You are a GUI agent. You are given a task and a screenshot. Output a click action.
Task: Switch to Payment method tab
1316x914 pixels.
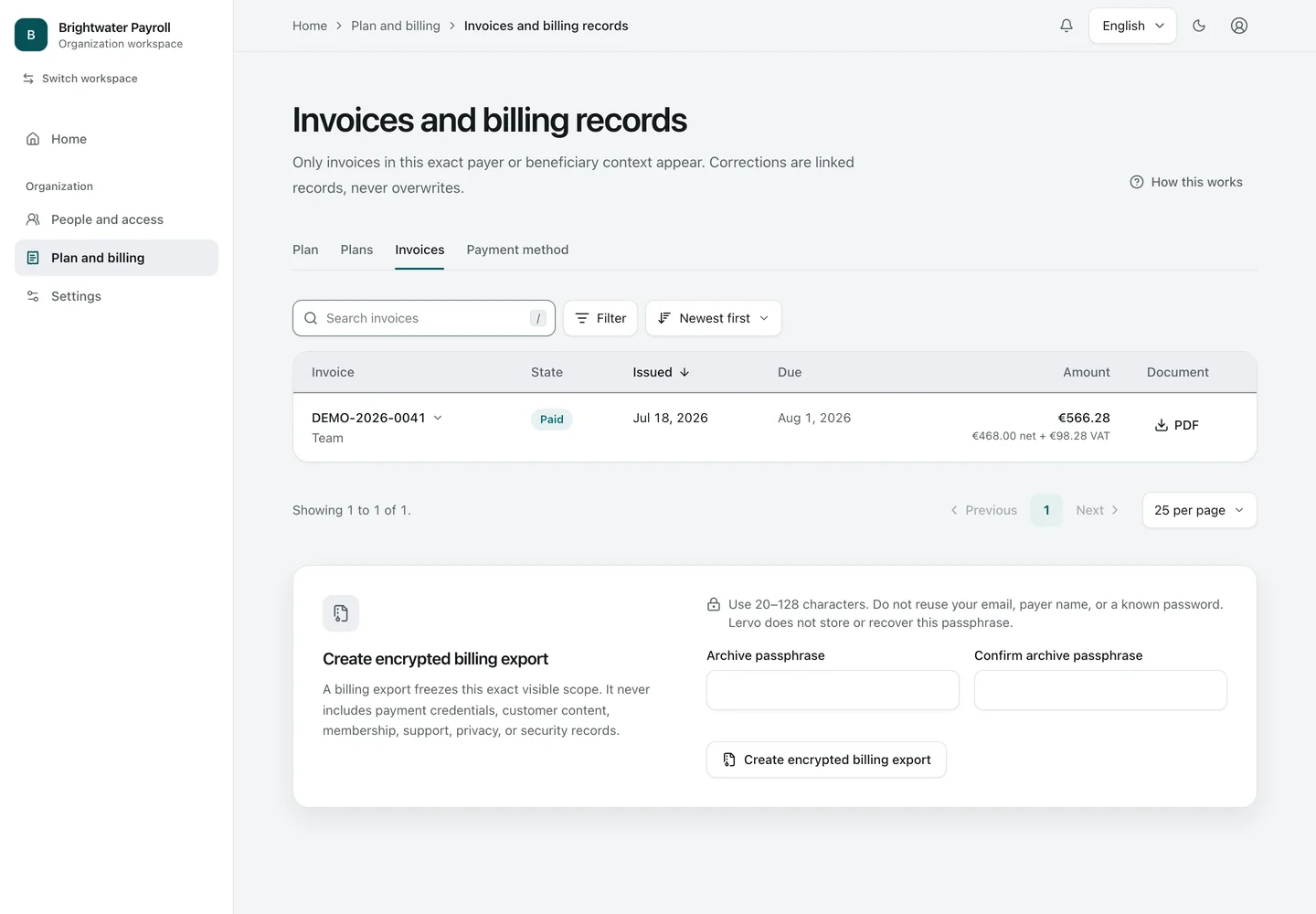(x=517, y=250)
